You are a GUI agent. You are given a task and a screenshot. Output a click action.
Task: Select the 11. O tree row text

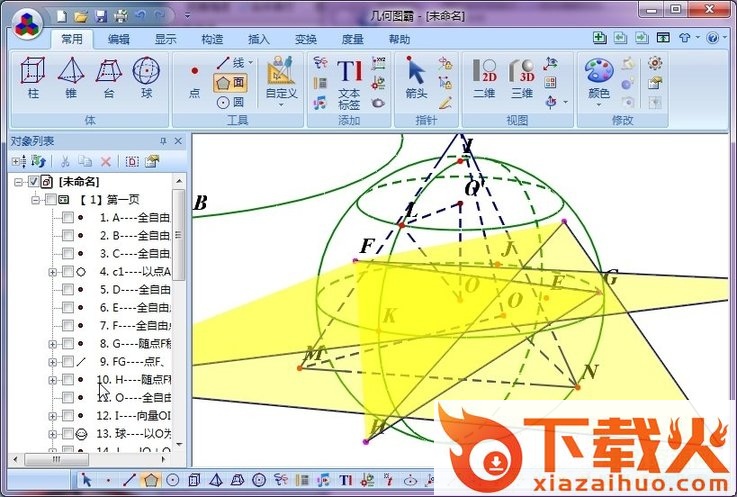point(133,398)
